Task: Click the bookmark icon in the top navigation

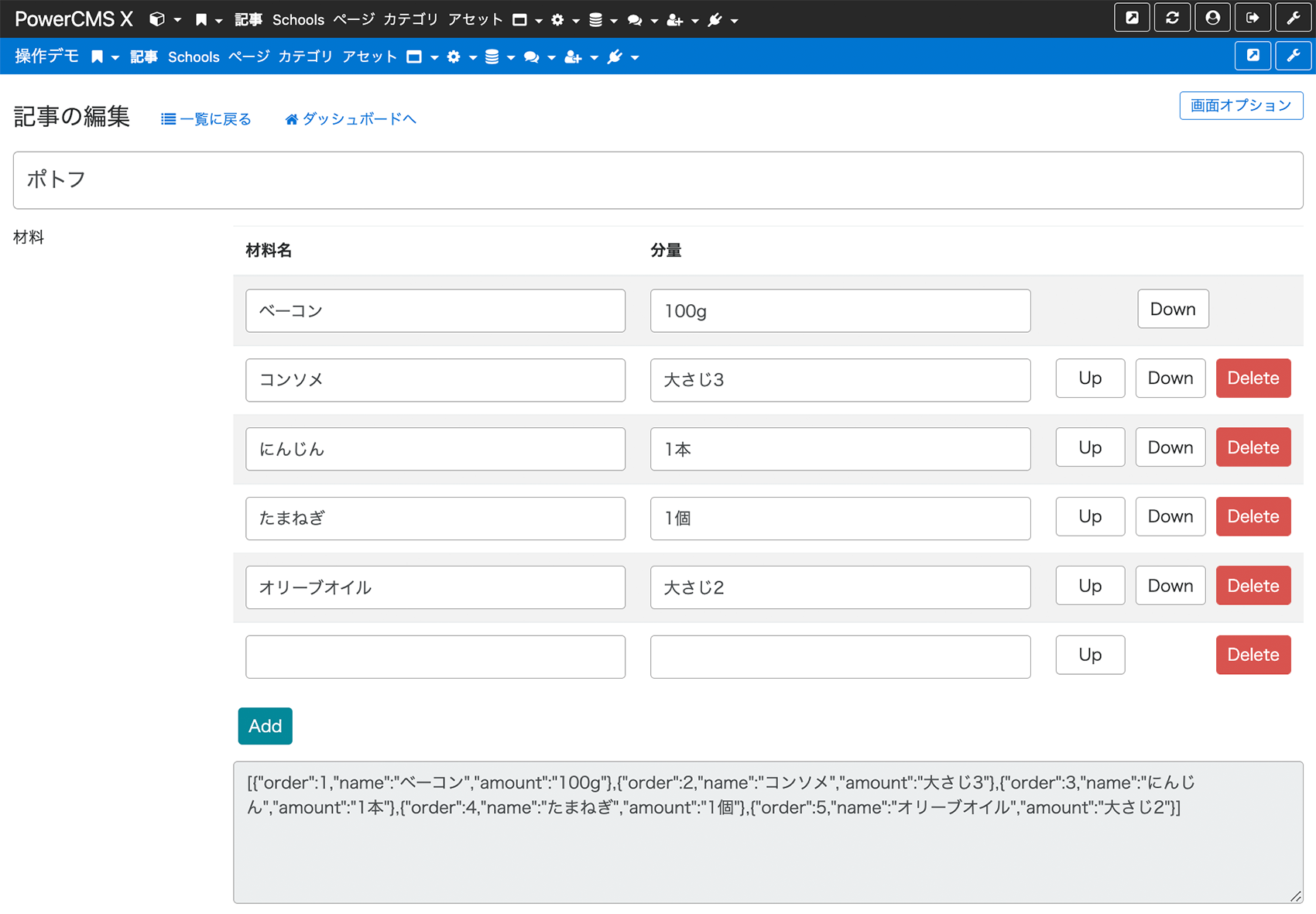Action: [200, 19]
